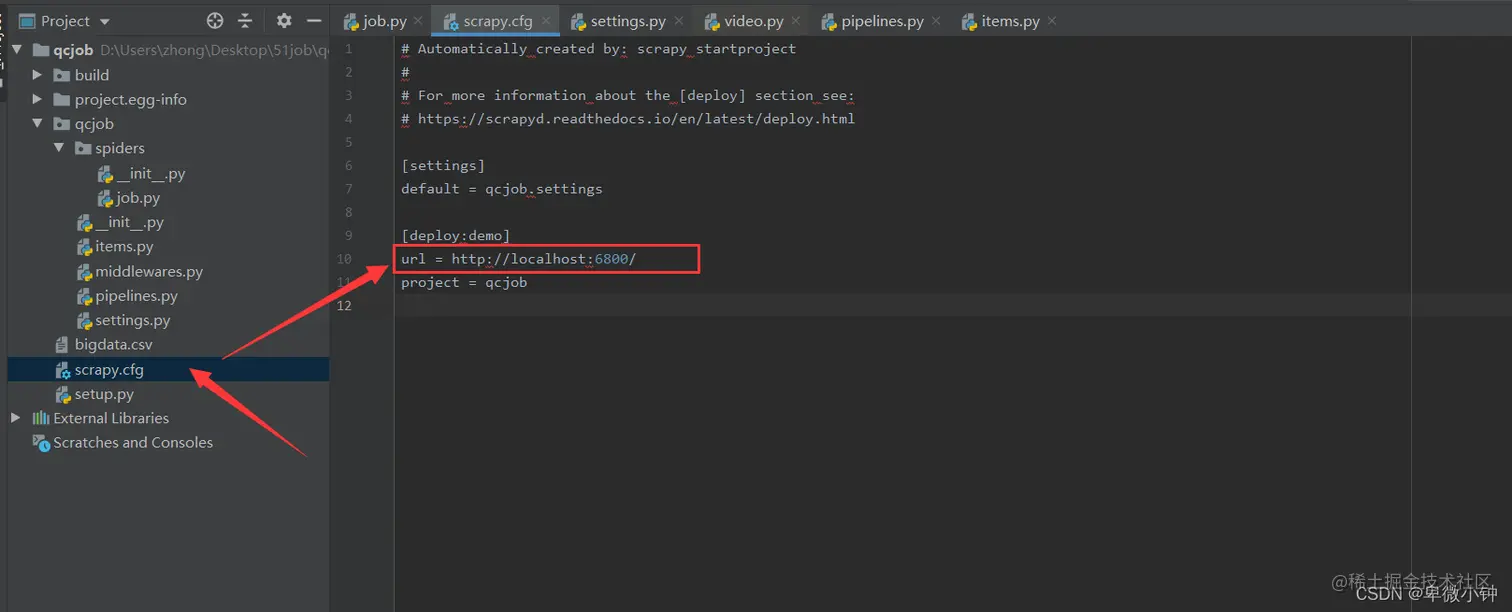Click the setup.py Python file icon
The width and height of the screenshot is (1512, 612).
tap(63, 394)
